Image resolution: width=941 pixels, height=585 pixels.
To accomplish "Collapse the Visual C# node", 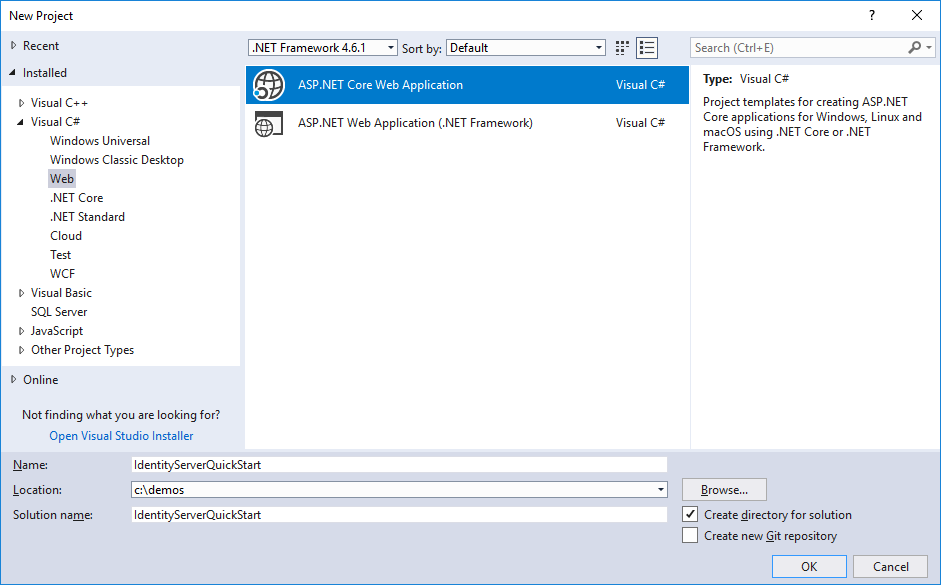I will click(x=21, y=122).
